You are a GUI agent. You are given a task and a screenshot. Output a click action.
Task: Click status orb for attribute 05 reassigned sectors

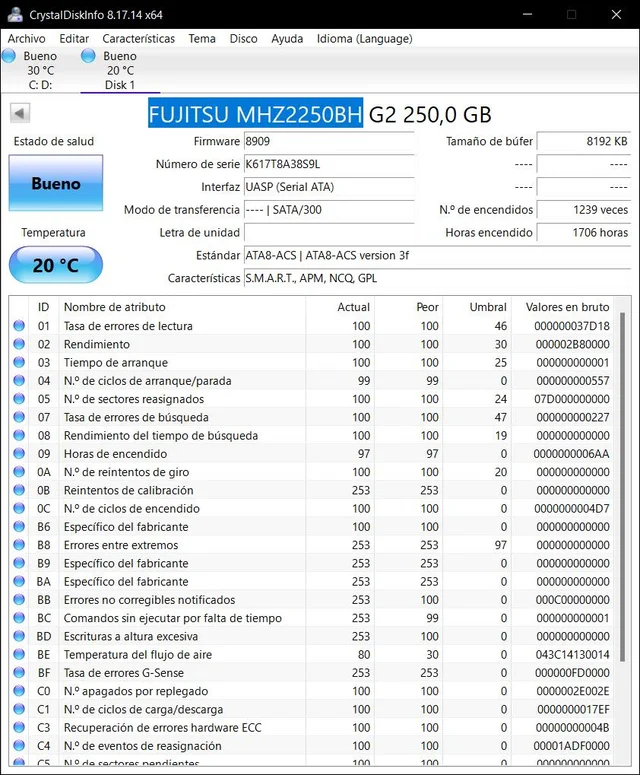19,399
